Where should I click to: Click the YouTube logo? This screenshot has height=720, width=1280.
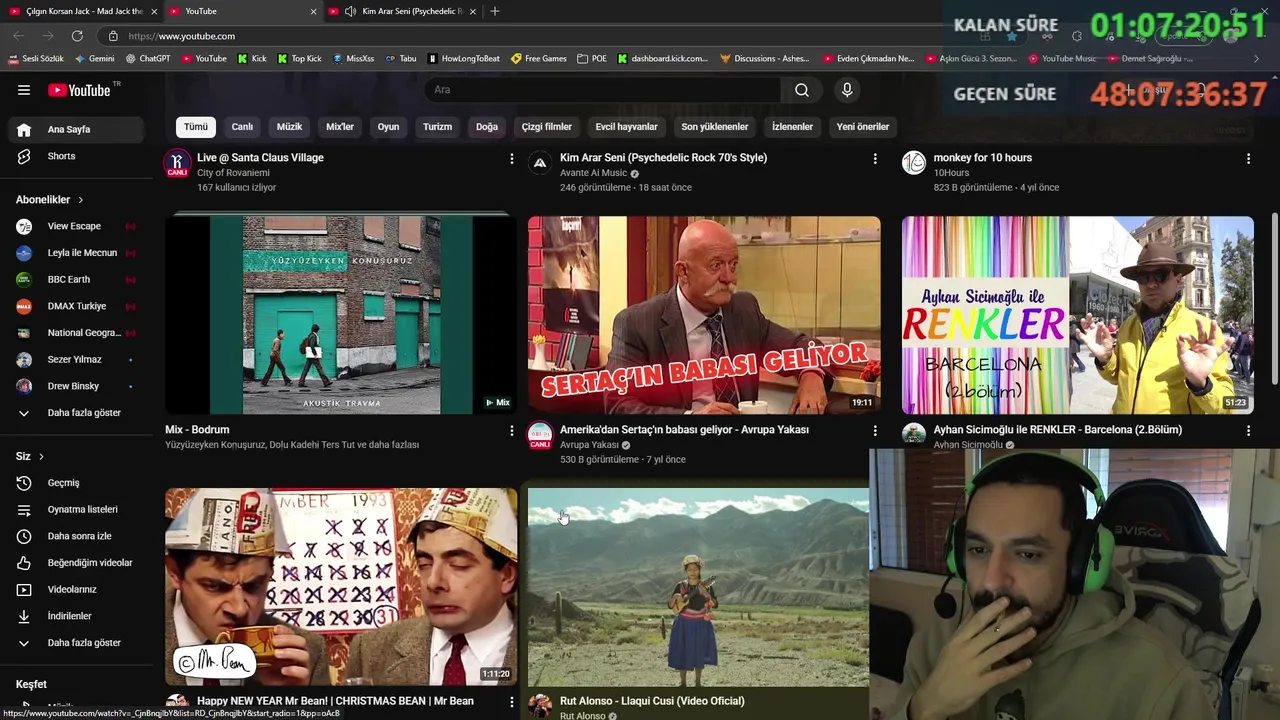(80, 90)
